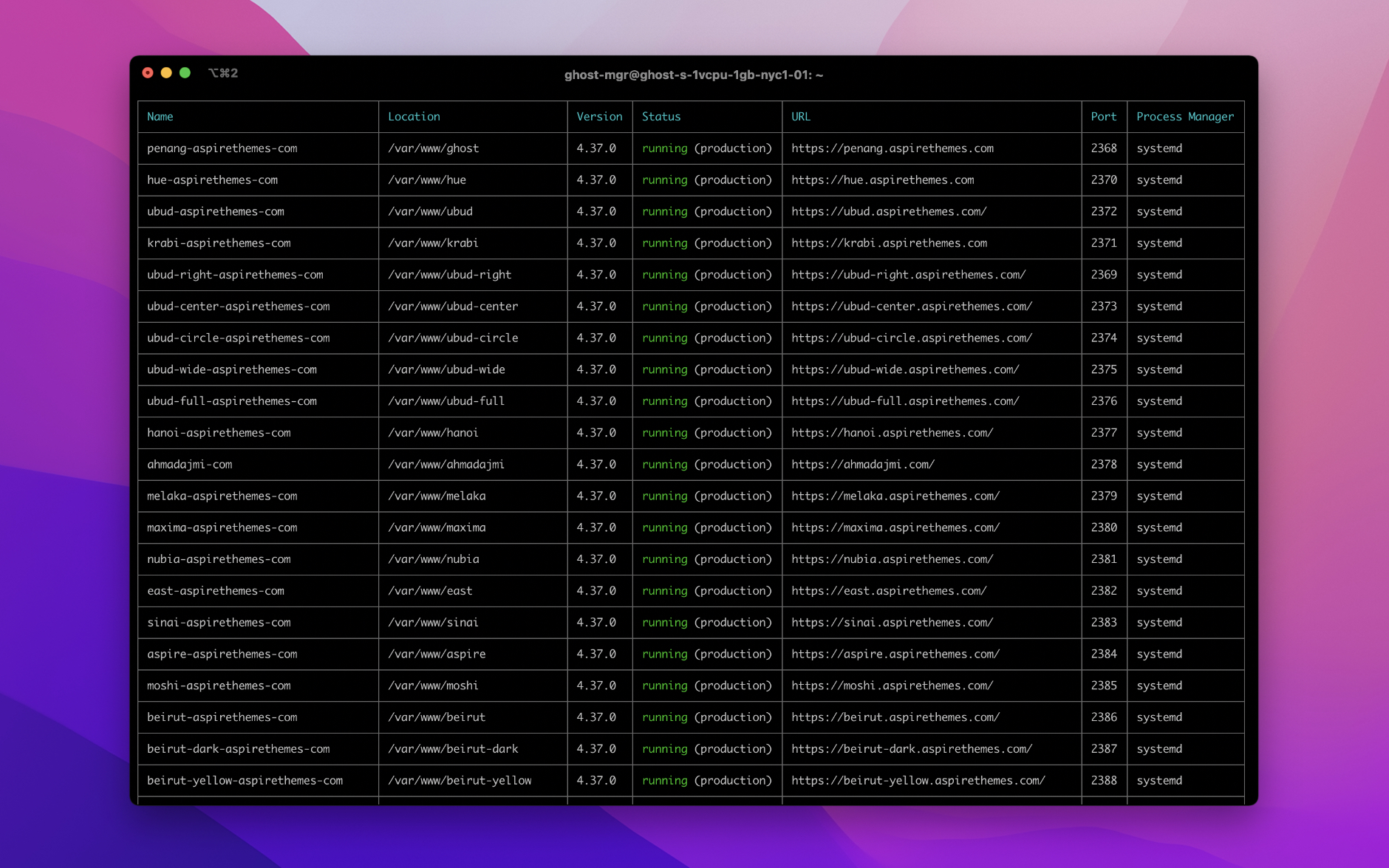Click port number 2385

(1104, 686)
